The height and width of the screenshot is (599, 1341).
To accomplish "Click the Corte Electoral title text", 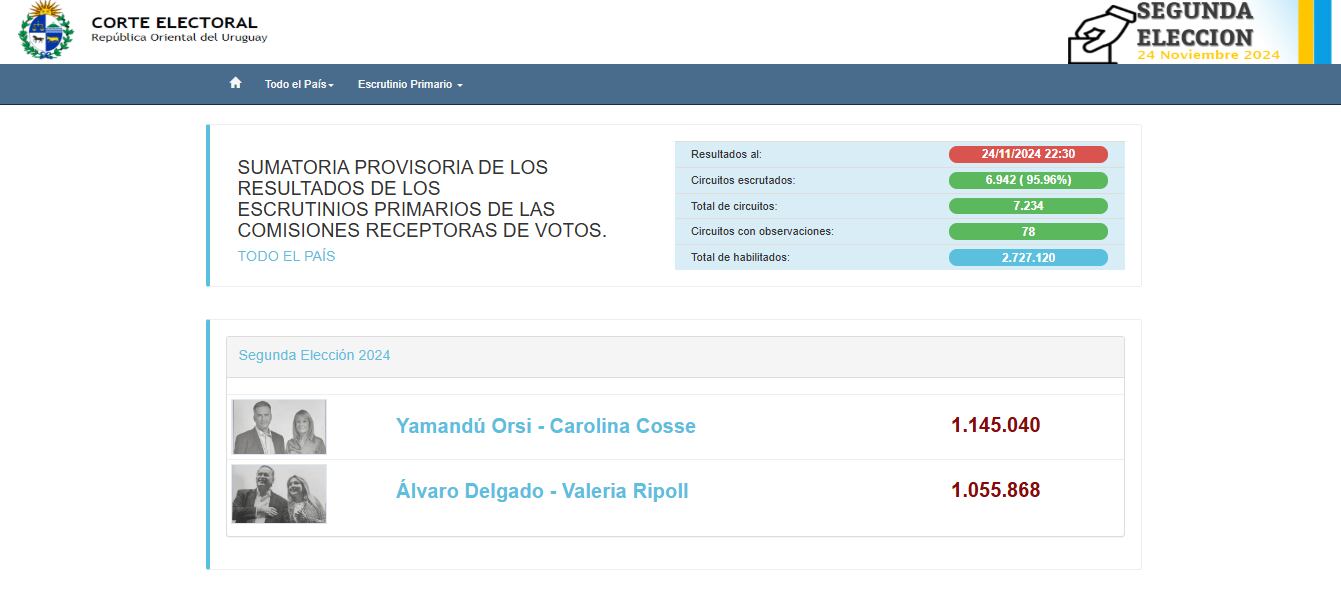I will [174, 22].
